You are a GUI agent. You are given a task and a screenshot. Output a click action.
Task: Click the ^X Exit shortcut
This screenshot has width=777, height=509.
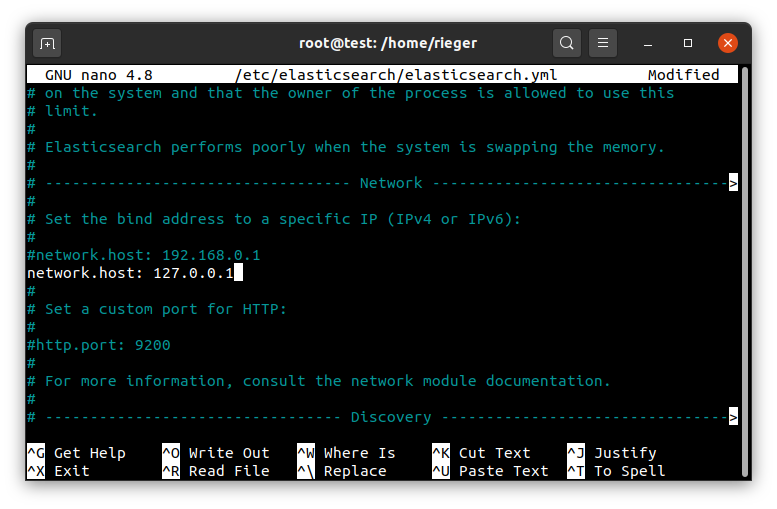58,470
